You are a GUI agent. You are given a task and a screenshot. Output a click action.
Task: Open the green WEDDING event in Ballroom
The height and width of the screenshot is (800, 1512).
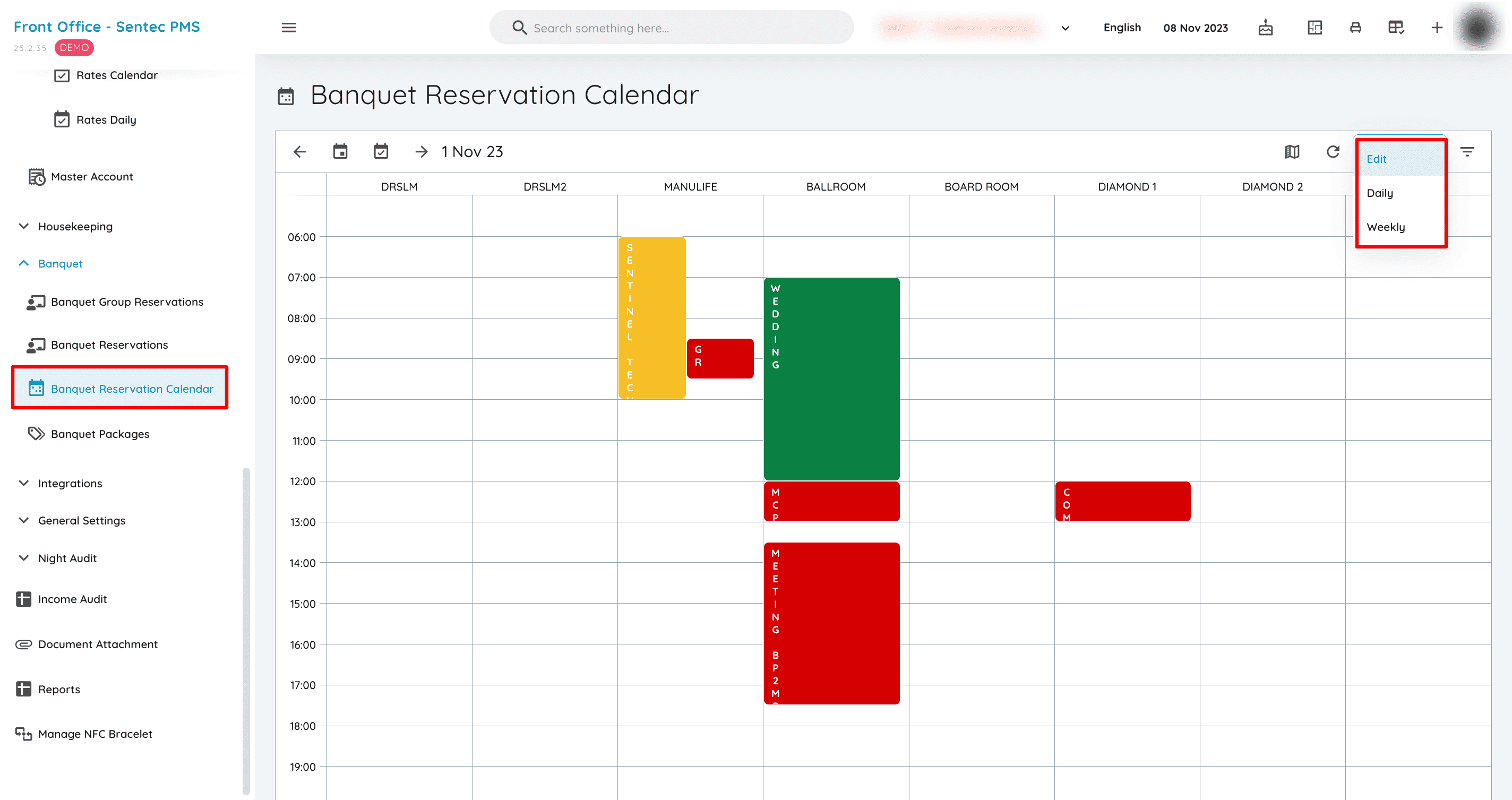tap(831, 379)
